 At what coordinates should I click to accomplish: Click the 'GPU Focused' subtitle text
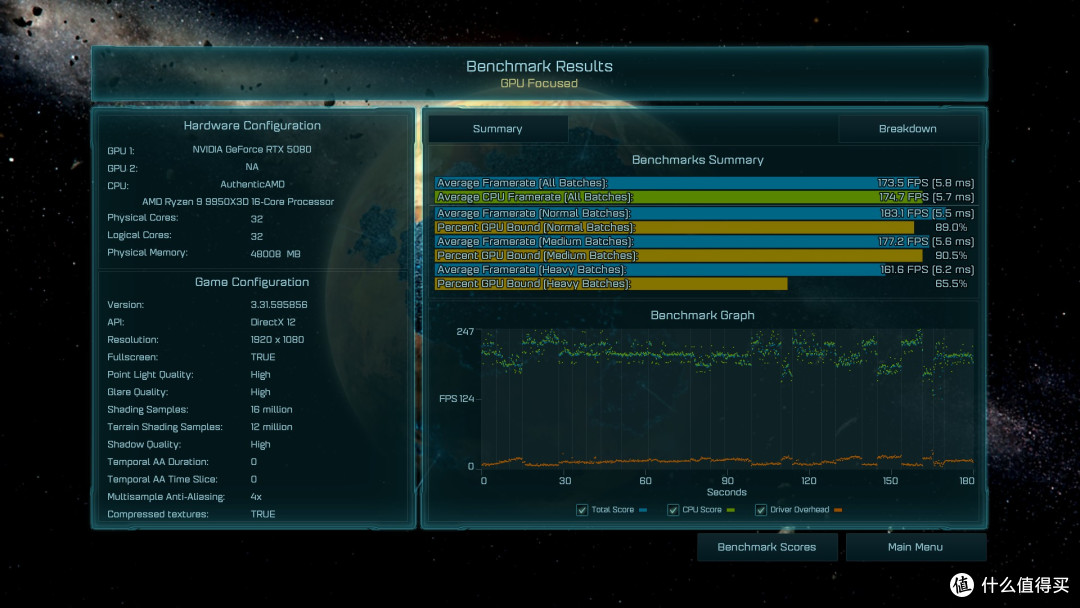[x=539, y=83]
